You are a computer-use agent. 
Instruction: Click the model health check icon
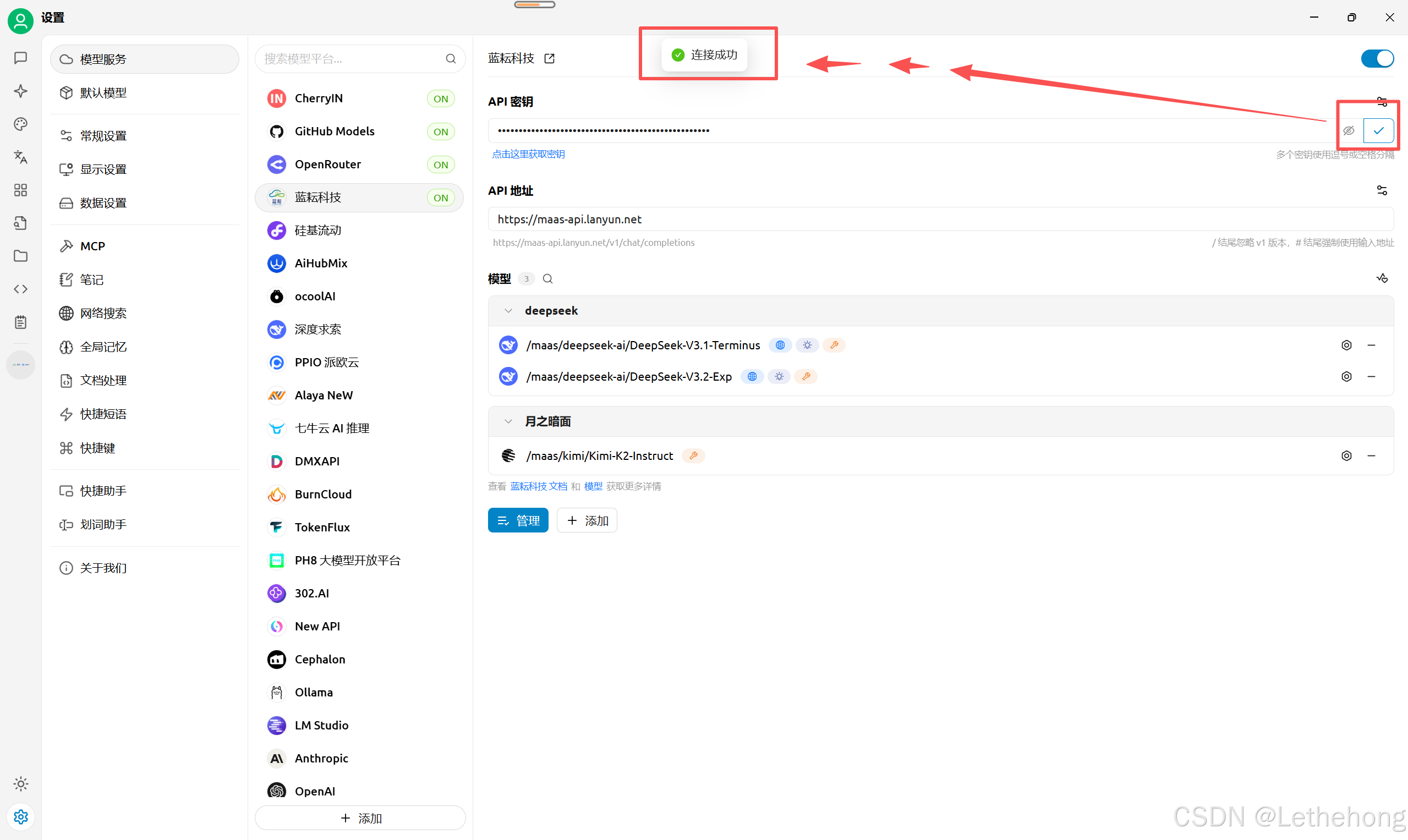coord(1382,278)
